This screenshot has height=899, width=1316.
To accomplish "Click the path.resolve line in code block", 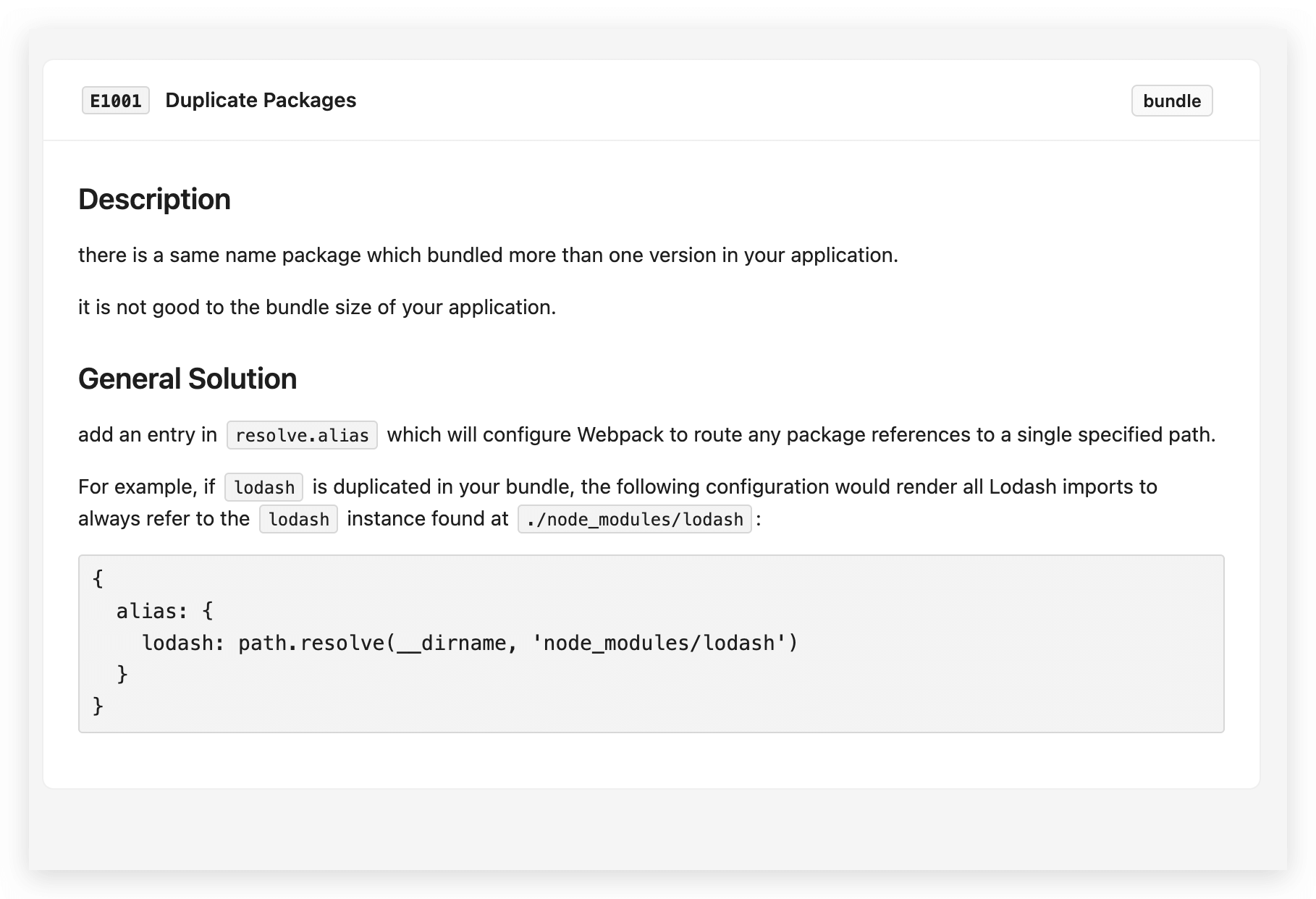I will click(470, 643).
